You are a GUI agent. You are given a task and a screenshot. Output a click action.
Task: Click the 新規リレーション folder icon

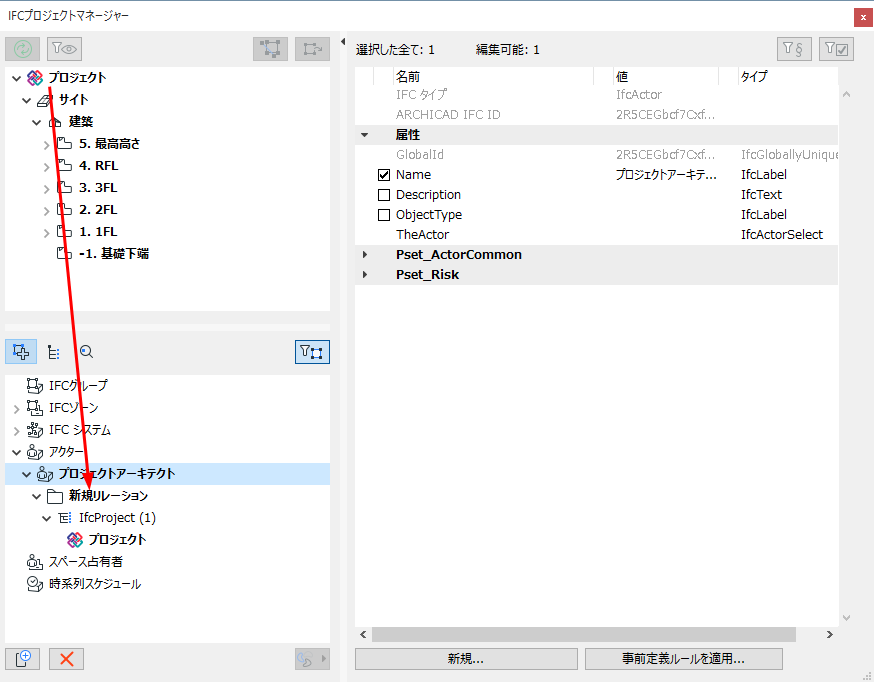tap(55, 496)
